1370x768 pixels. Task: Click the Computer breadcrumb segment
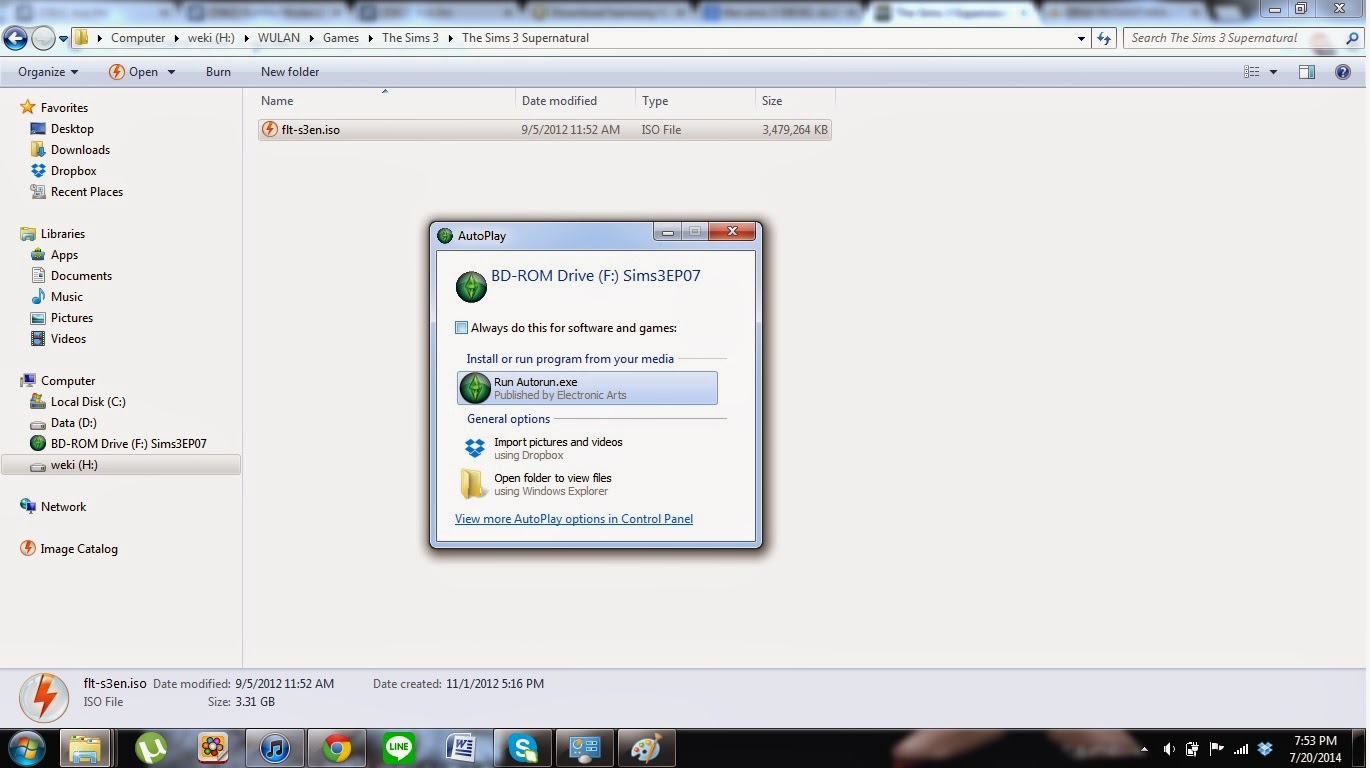tap(138, 38)
